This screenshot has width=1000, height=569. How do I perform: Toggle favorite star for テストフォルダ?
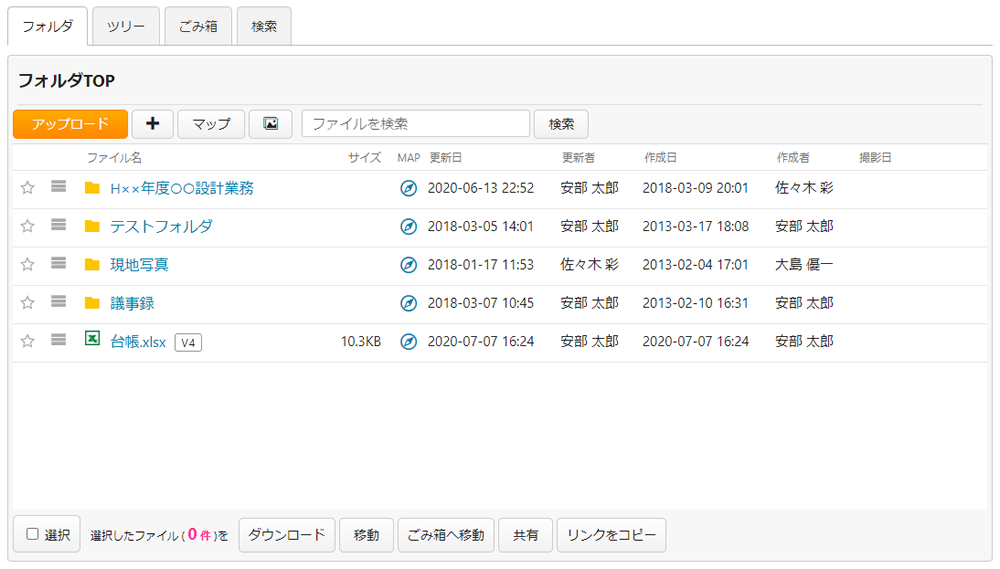coord(28,226)
